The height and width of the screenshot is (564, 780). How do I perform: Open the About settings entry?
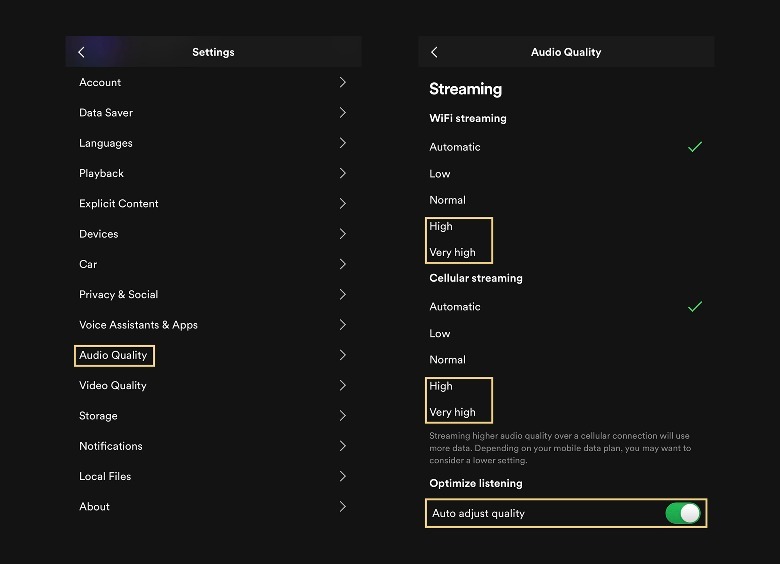(x=94, y=506)
